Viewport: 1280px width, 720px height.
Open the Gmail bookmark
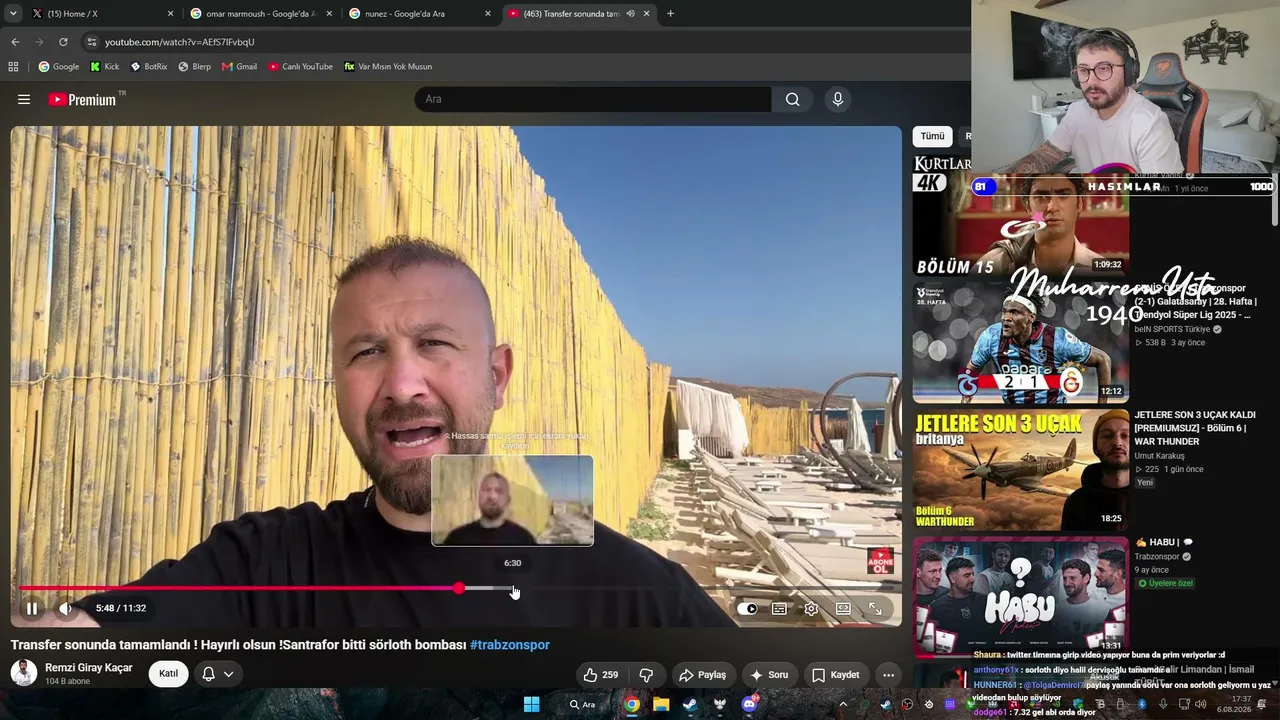point(239,67)
